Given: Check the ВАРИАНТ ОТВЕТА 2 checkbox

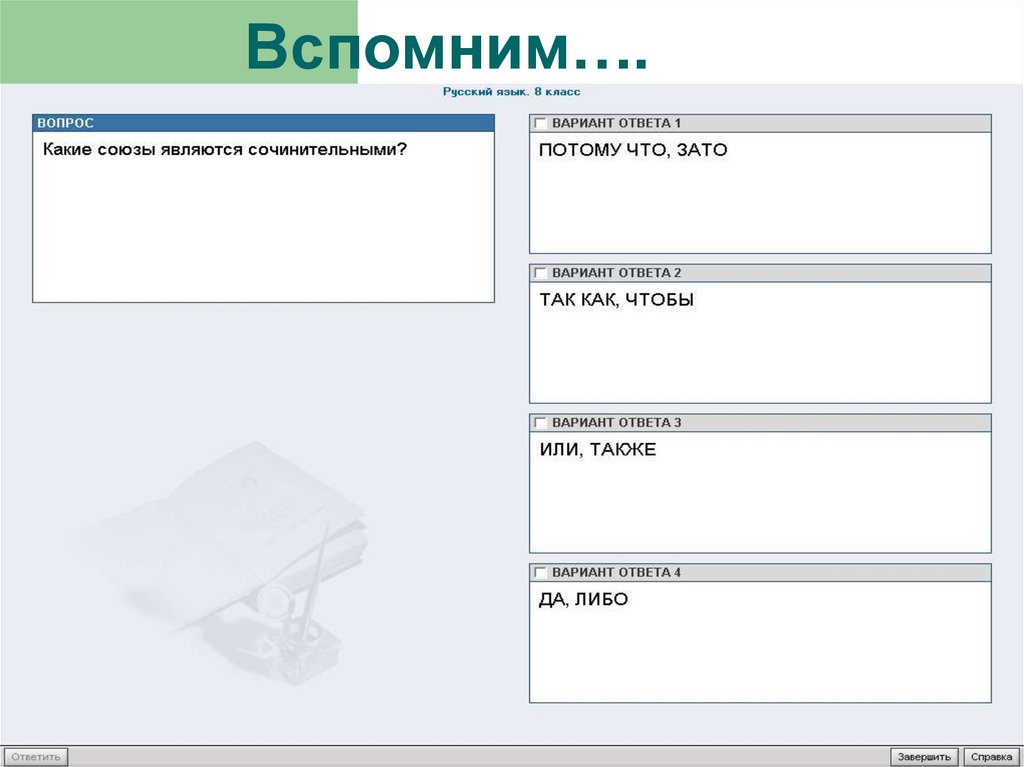Looking at the screenshot, I should pos(540,272).
